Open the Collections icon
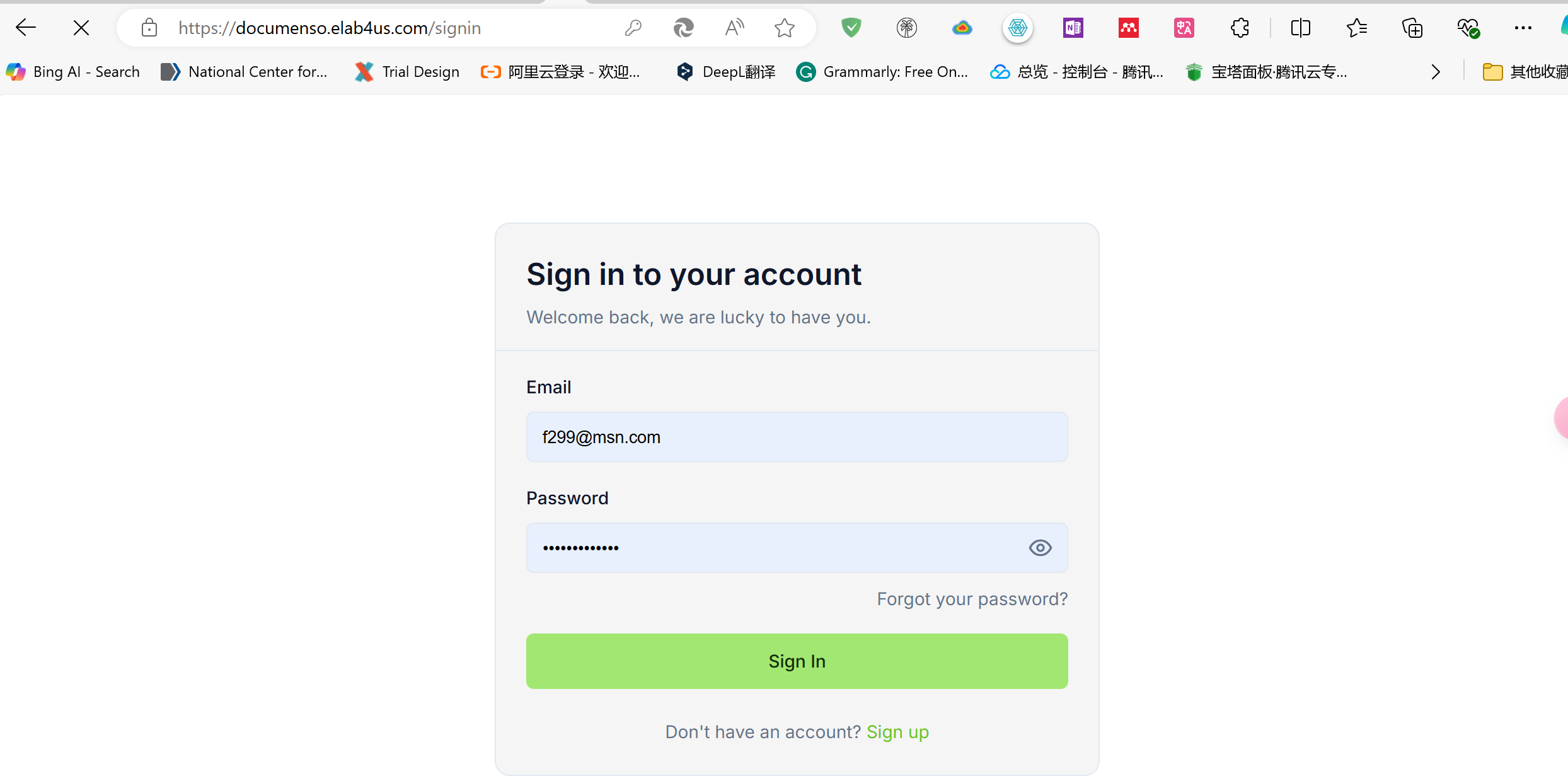Screen dimensions: 1568x781 (x=1412, y=28)
